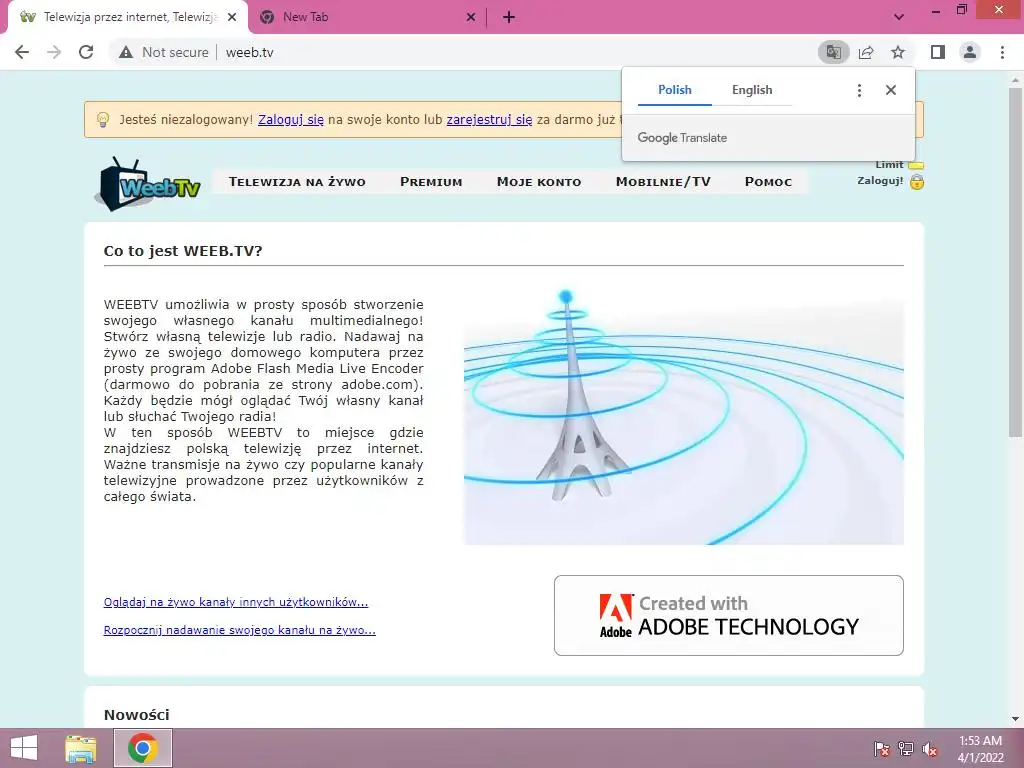Open the Pomoc menu item

click(x=768, y=182)
